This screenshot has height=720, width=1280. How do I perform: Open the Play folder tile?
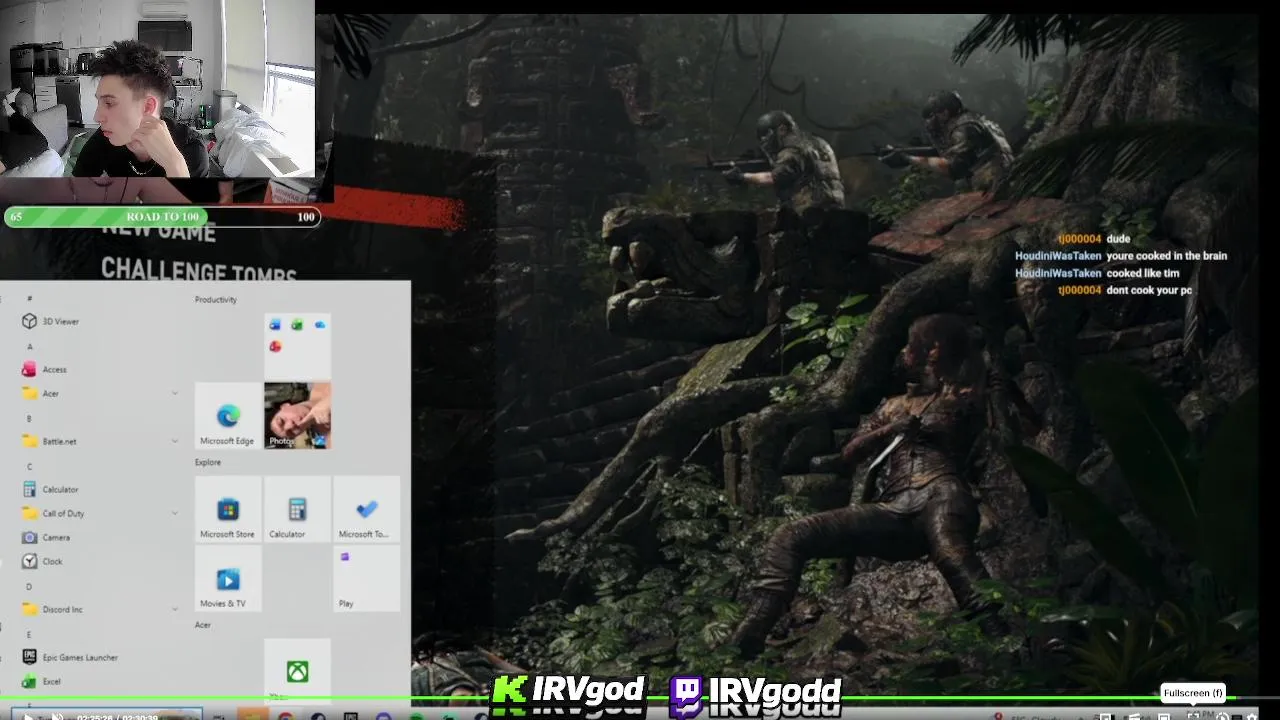[x=366, y=578]
